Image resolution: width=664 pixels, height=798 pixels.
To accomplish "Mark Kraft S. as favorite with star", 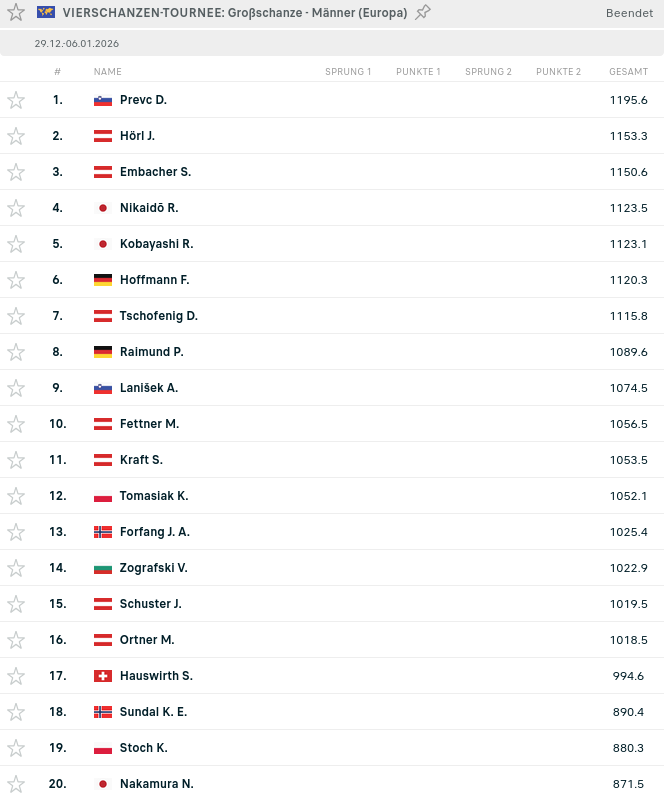I will (16, 460).
